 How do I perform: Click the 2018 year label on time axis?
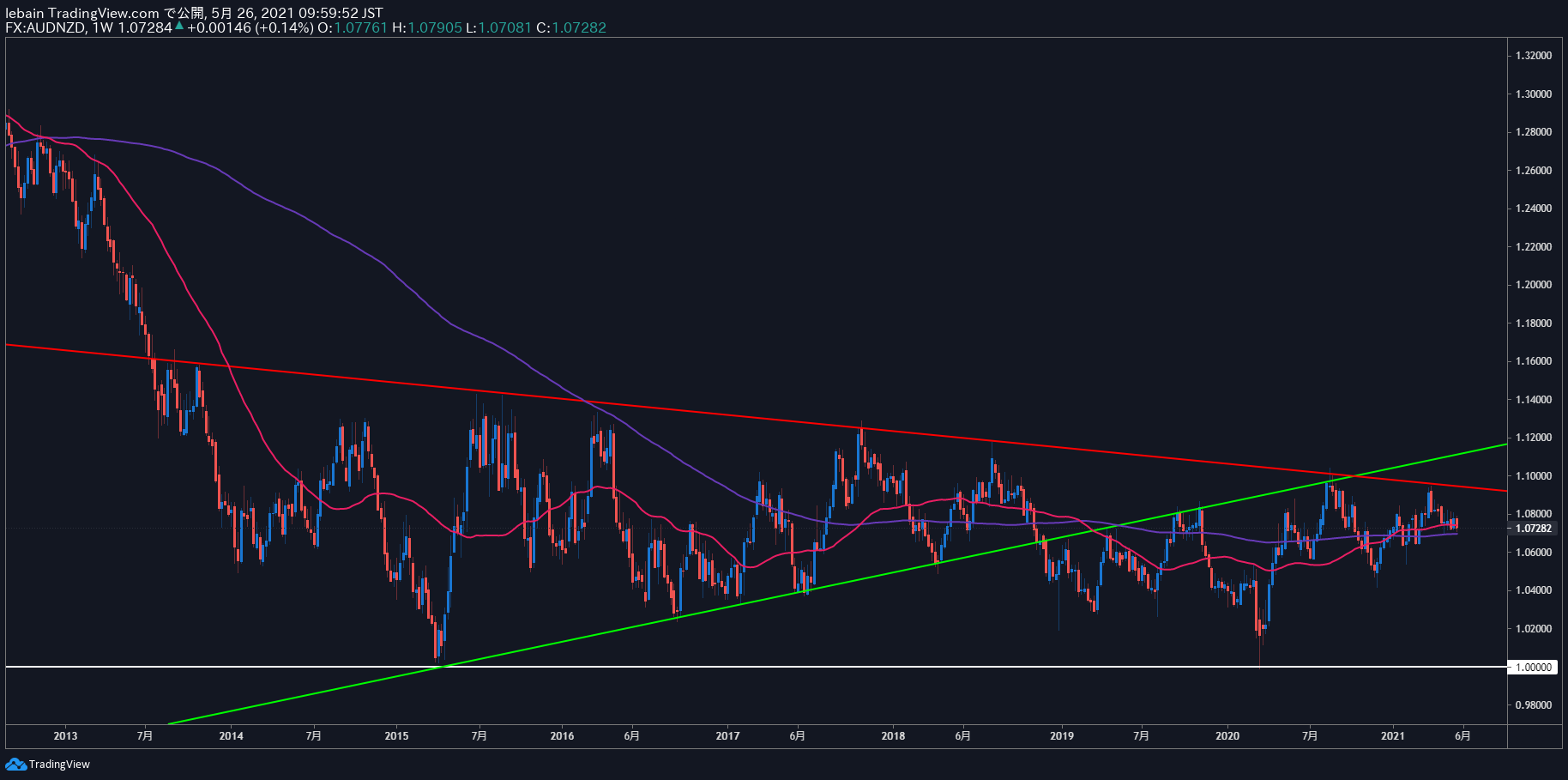point(893,735)
